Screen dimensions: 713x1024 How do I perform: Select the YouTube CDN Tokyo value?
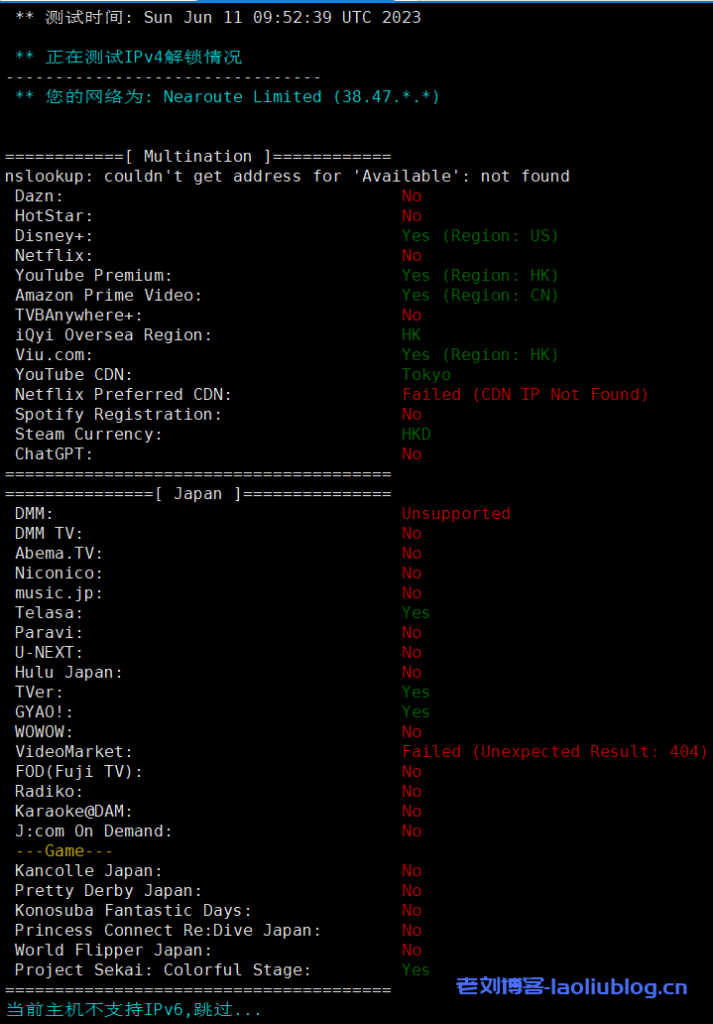coord(427,375)
